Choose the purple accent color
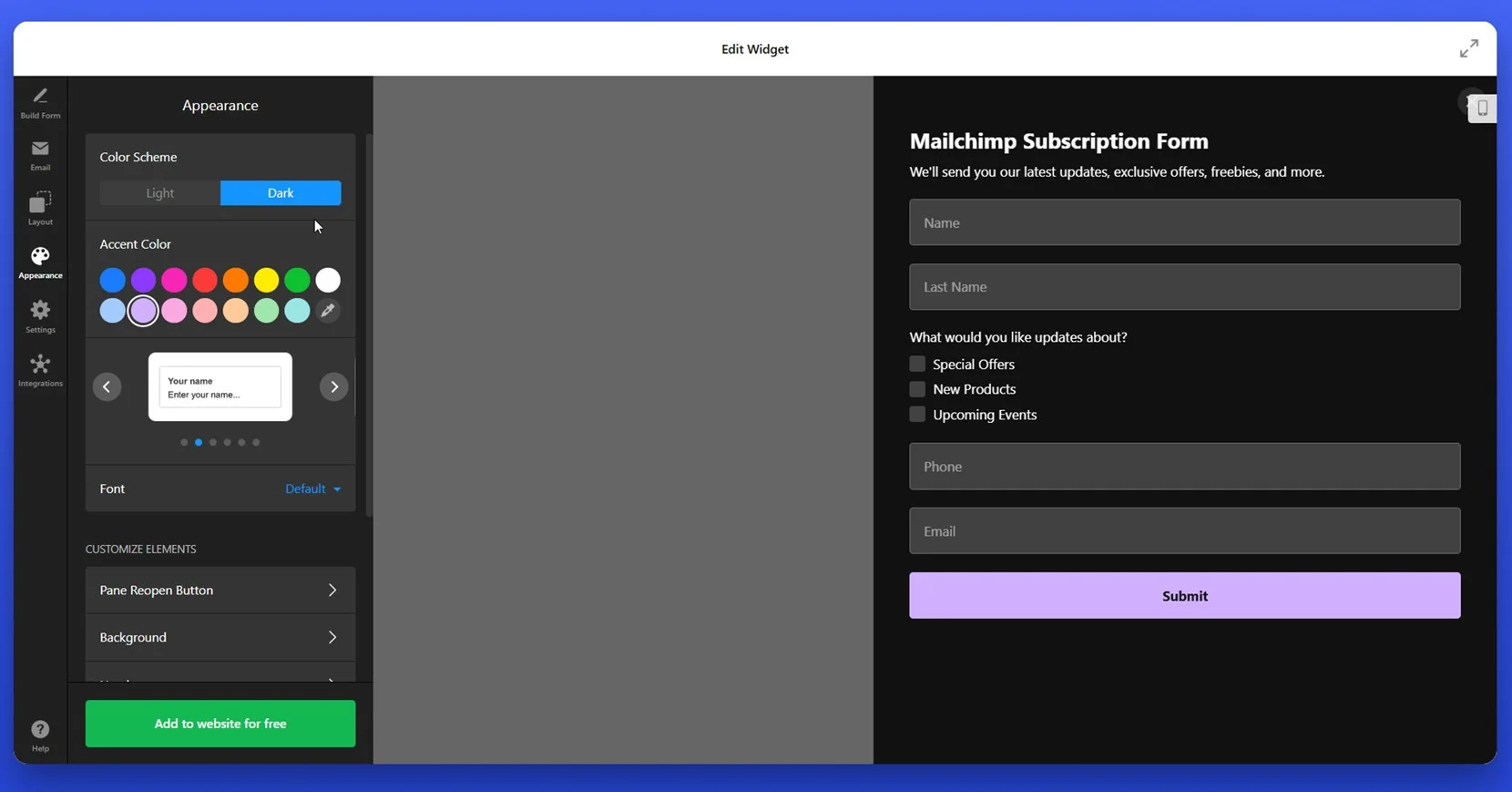 pos(143,280)
